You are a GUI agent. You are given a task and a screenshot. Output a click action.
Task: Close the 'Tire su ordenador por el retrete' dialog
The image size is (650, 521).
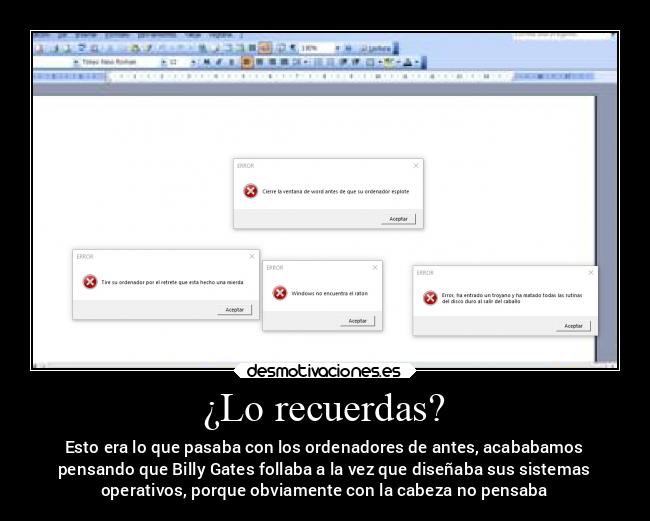252,256
